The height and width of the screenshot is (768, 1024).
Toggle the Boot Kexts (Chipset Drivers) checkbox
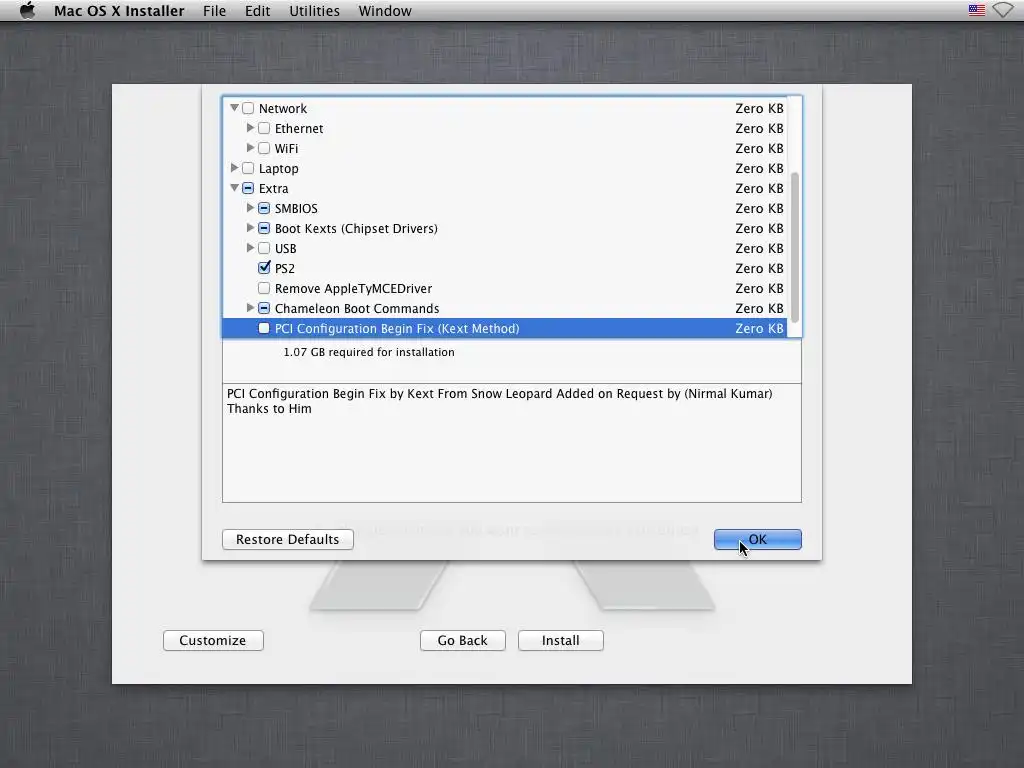(x=264, y=229)
